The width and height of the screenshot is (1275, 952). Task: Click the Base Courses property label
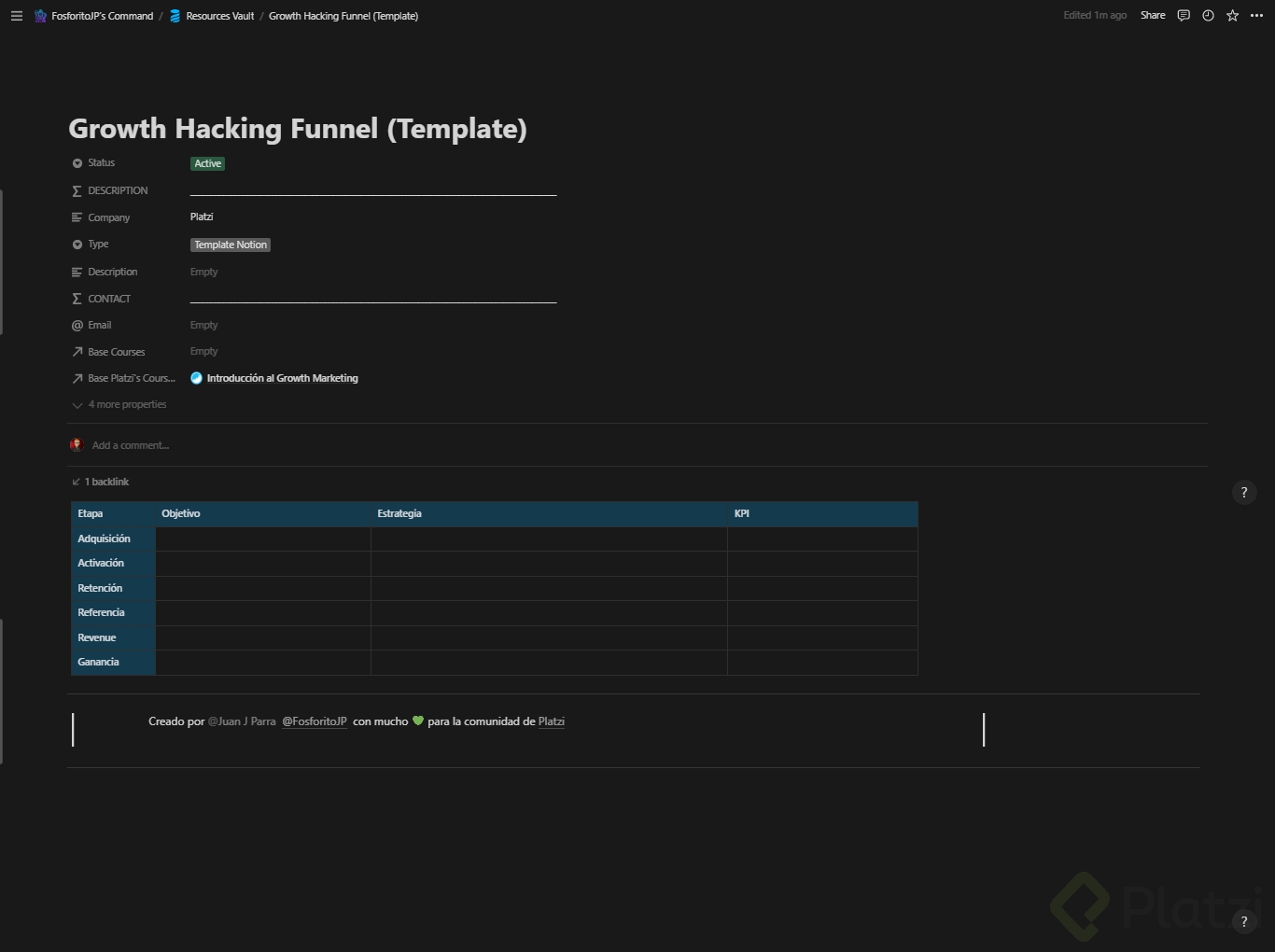117,352
